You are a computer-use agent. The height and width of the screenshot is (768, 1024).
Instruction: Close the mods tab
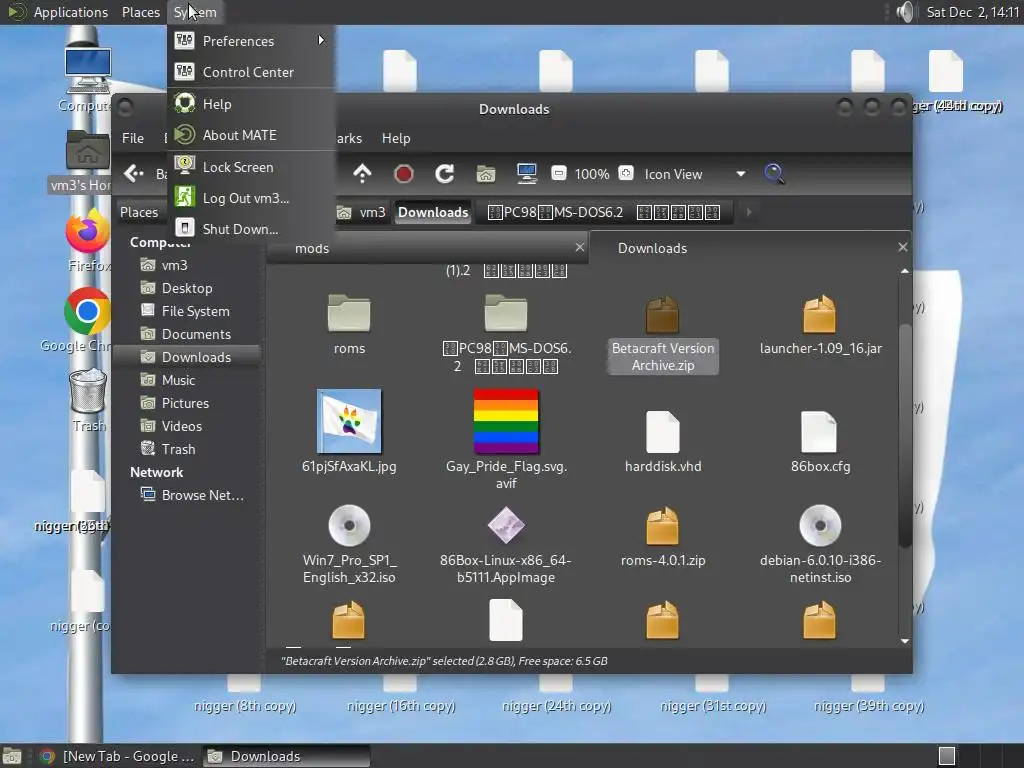point(579,247)
